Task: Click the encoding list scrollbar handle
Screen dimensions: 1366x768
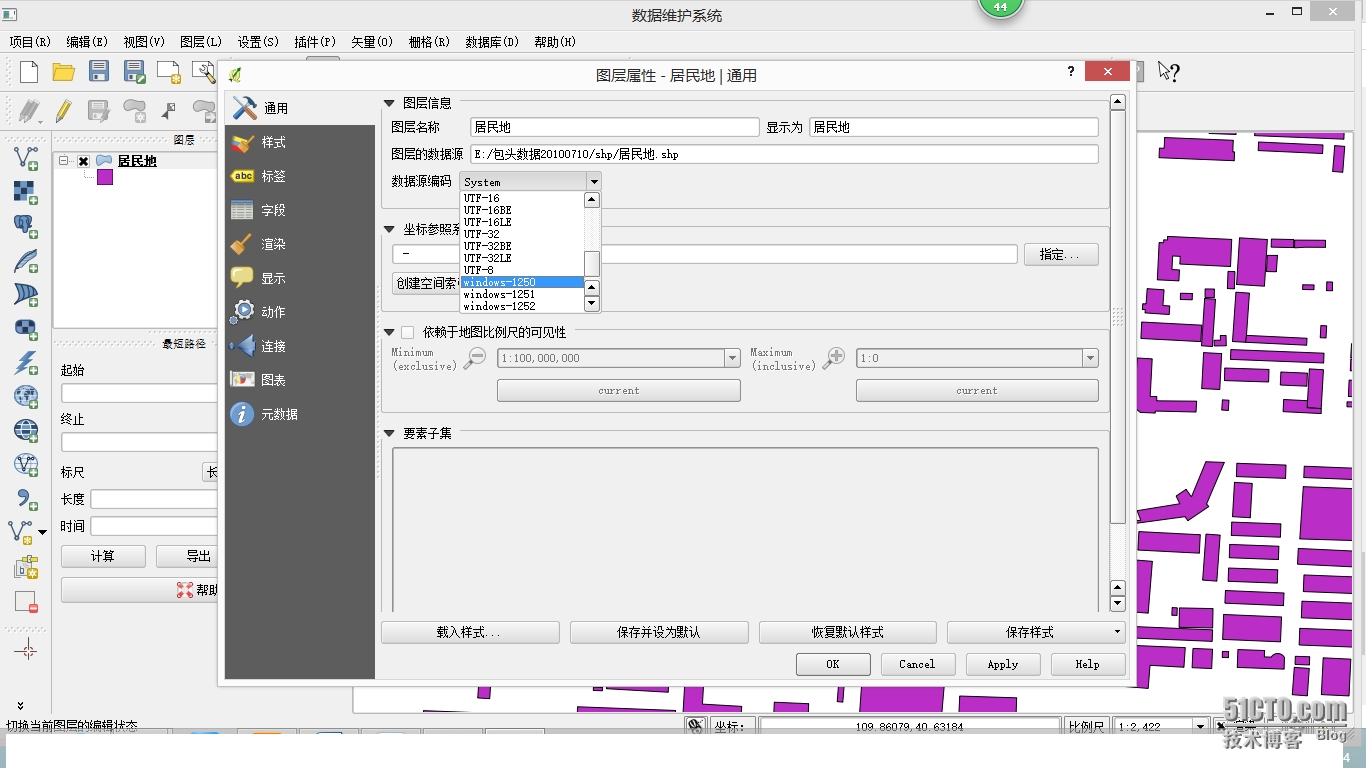Action: (x=592, y=263)
